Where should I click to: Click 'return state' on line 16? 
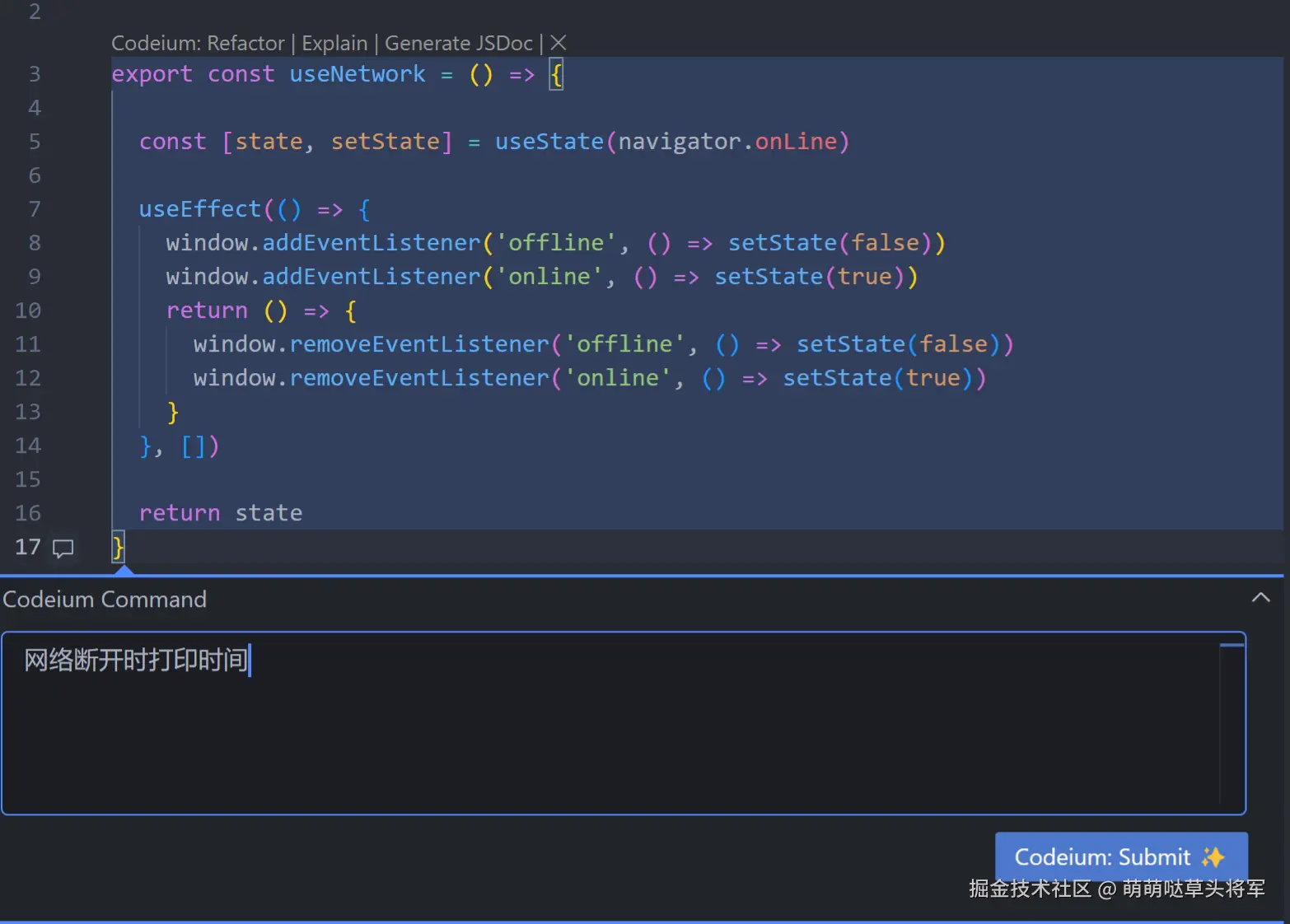point(221,513)
